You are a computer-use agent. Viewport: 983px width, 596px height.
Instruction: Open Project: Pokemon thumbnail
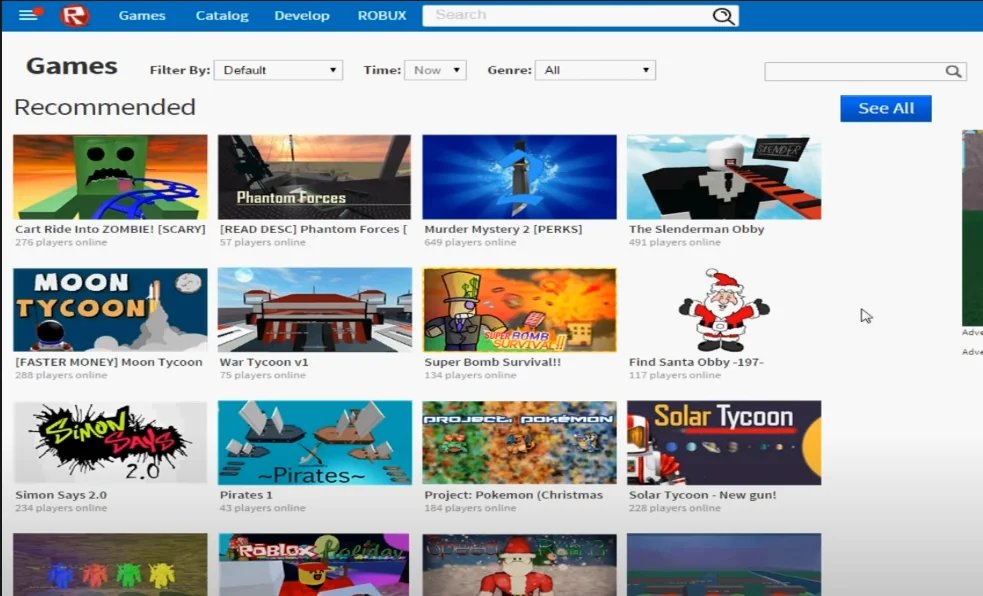[x=520, y=442]
